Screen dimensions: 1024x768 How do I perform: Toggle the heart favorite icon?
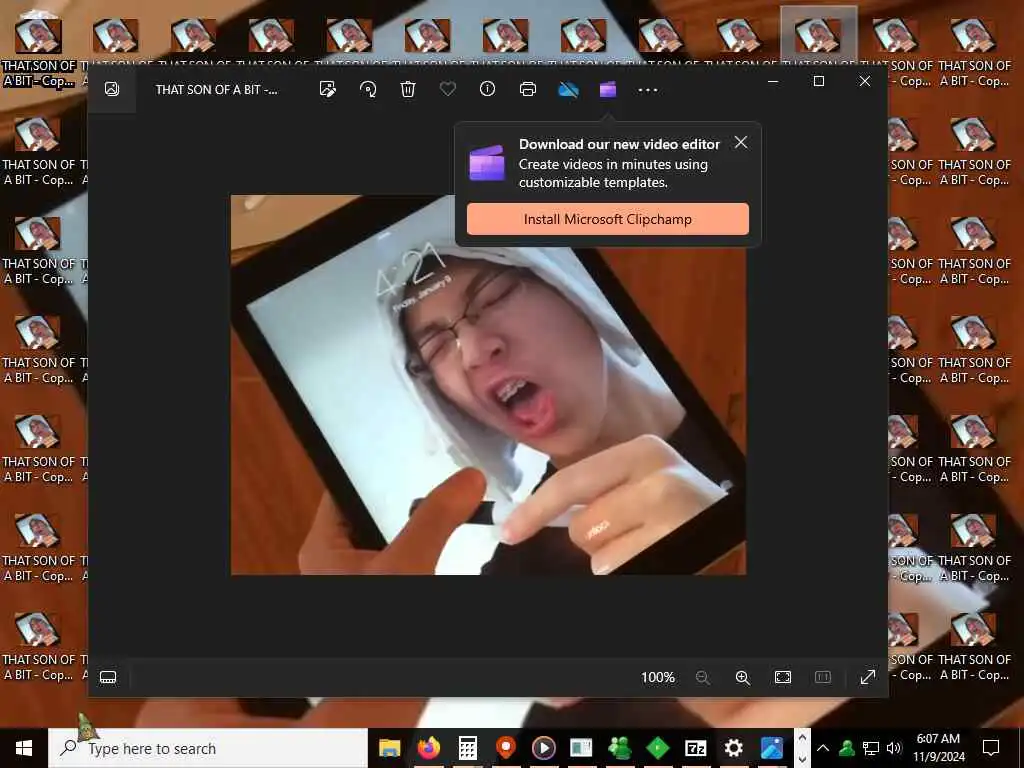point(447,88)
